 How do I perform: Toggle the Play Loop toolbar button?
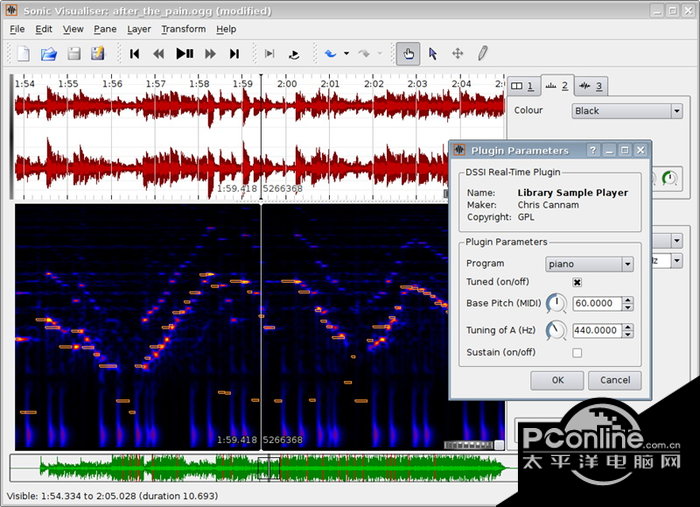point(293,53)
